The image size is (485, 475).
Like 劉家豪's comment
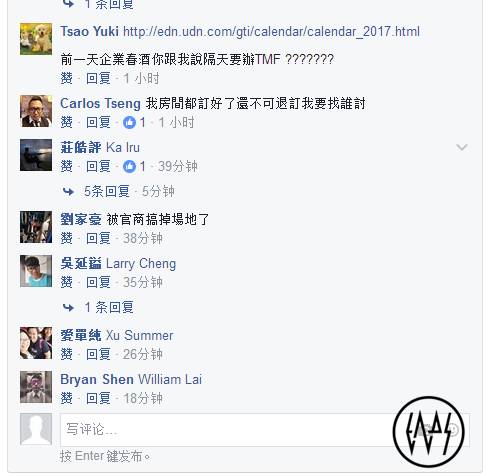(66, 238)
